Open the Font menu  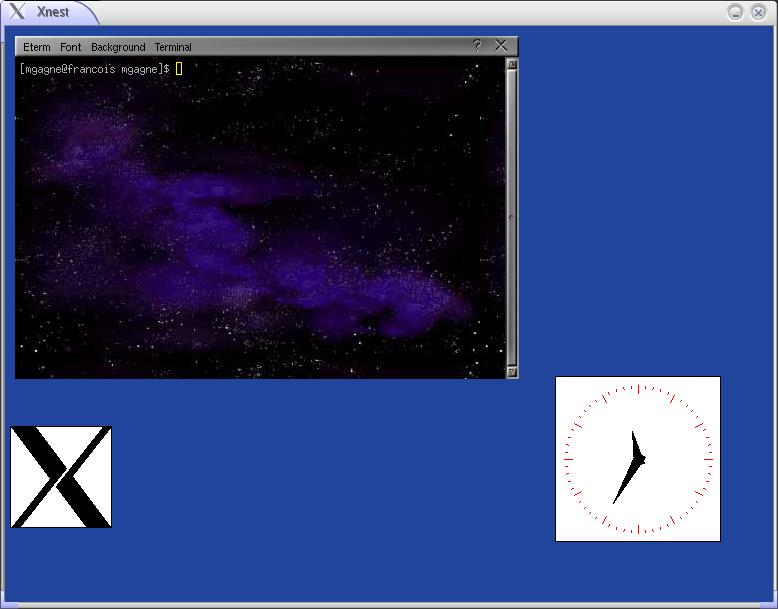pyautogui.click(x=71, y=47)
